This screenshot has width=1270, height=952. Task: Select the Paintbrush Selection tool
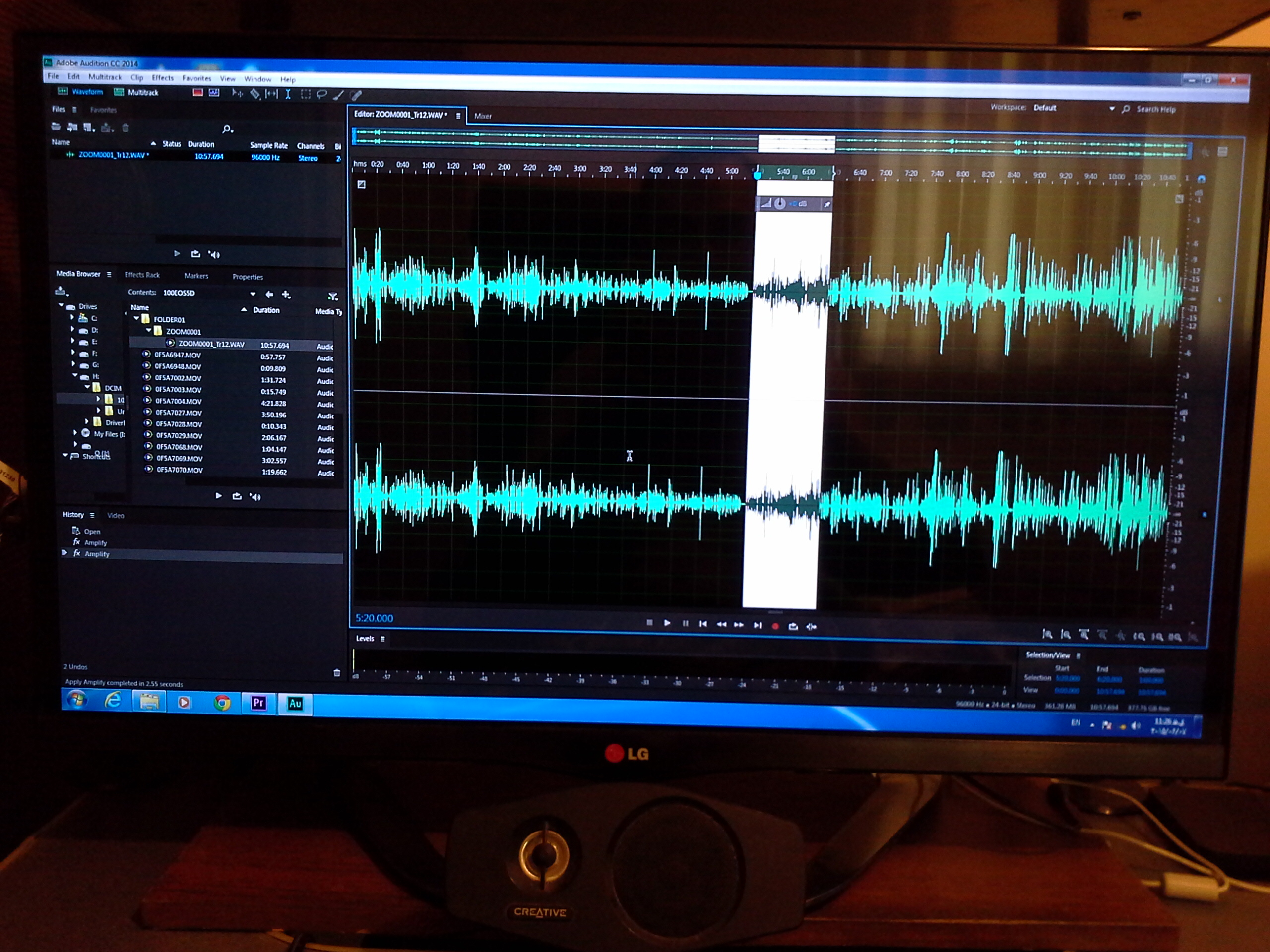[339, 95]
